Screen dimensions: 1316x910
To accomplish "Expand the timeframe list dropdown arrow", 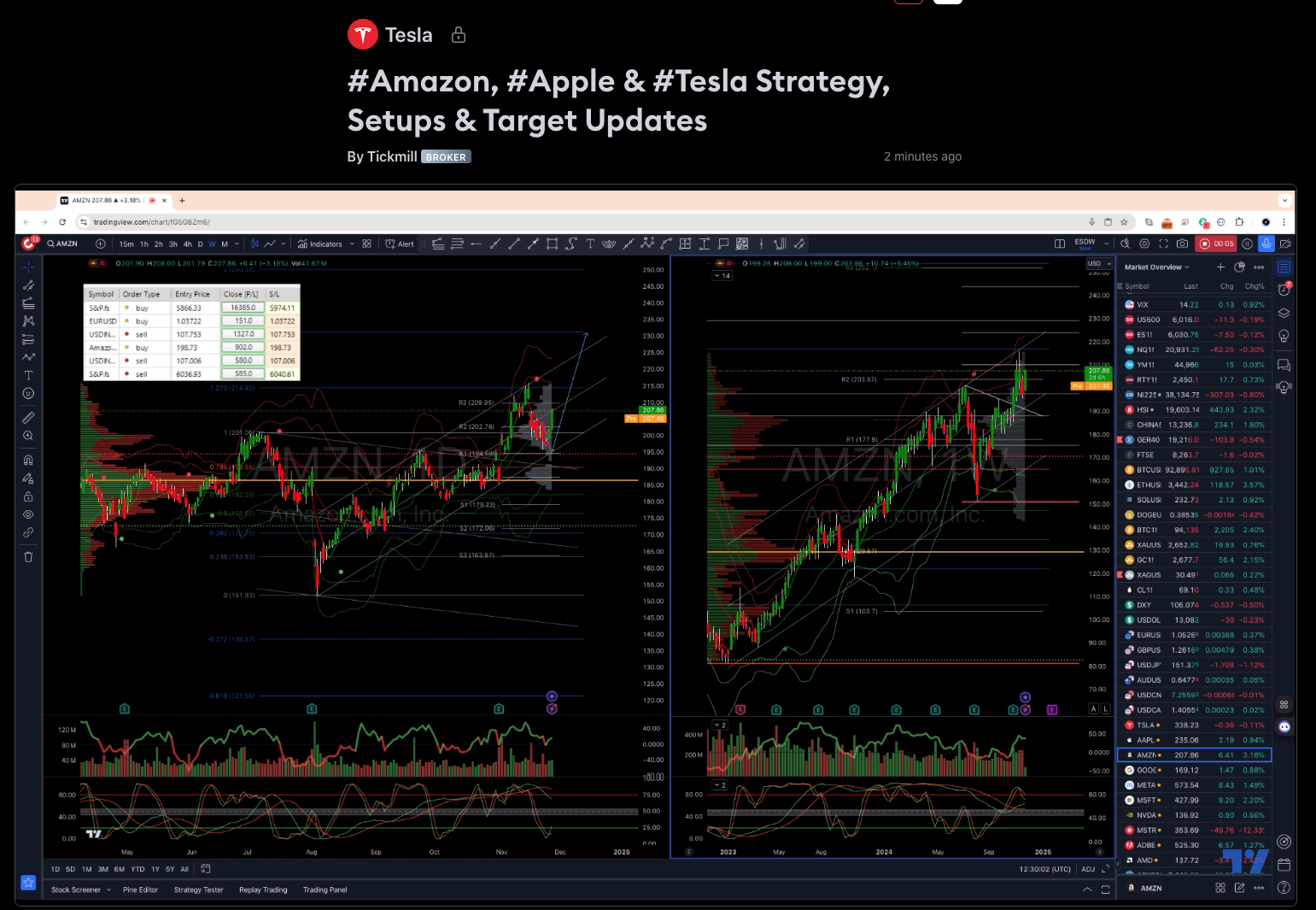I will click(237, 244).
